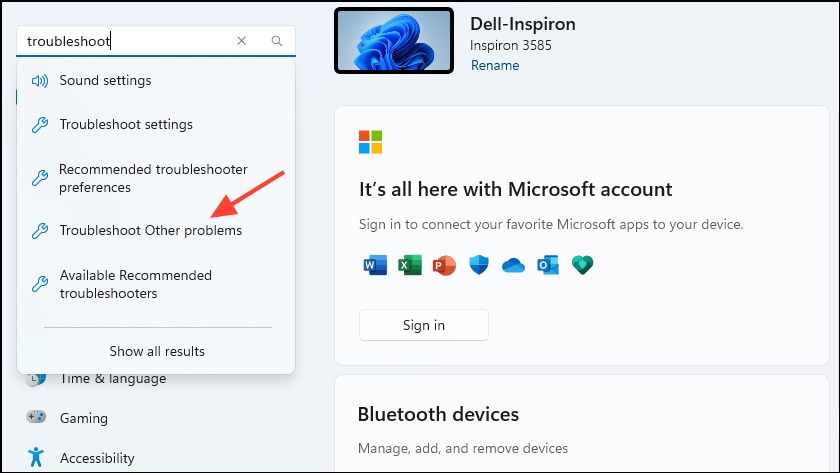Click the Sign in to connect description text
Image resolution: width=840 pixels, height=473 pixels.
pyautogui.click(x=551, y=224)
